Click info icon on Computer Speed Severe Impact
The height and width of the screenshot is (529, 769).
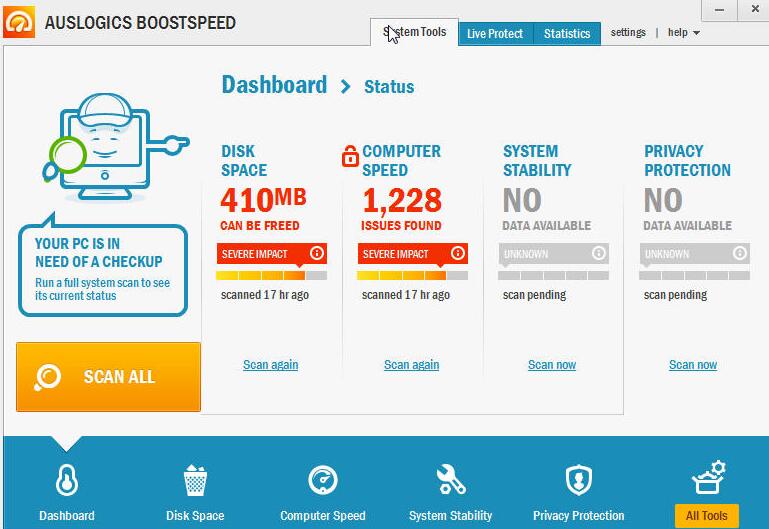458,253
